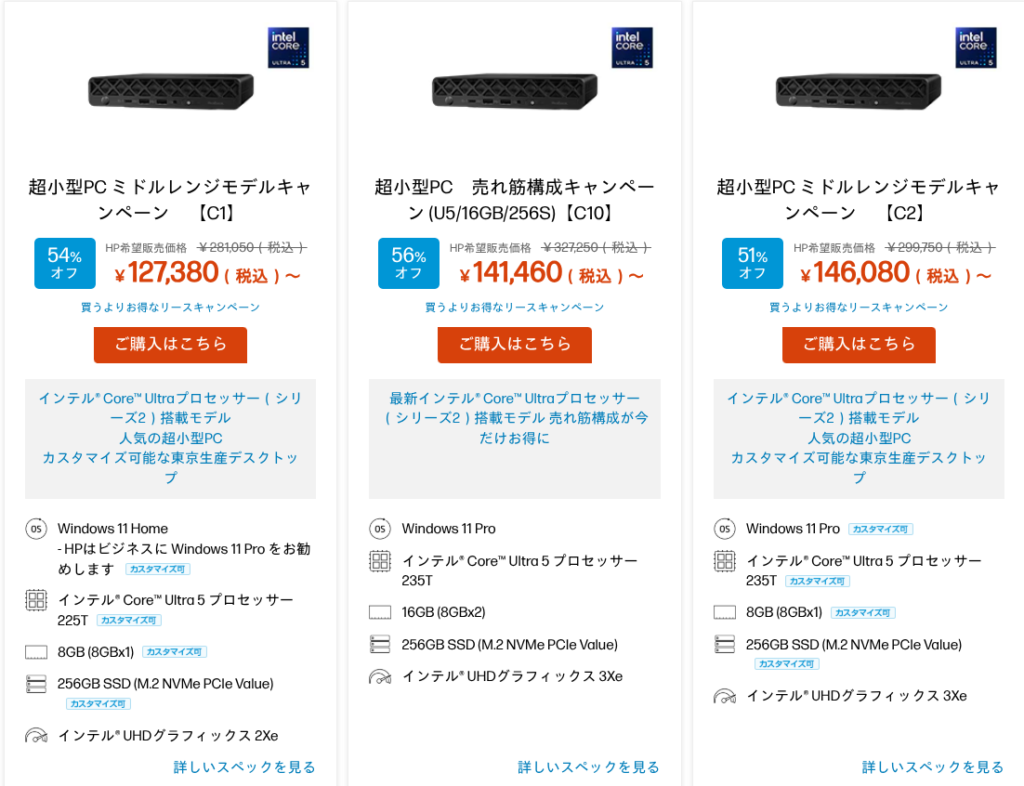
Task: Click the Intel Core Ultra 5 badge on the C2 card
Action: coord(976,48)
